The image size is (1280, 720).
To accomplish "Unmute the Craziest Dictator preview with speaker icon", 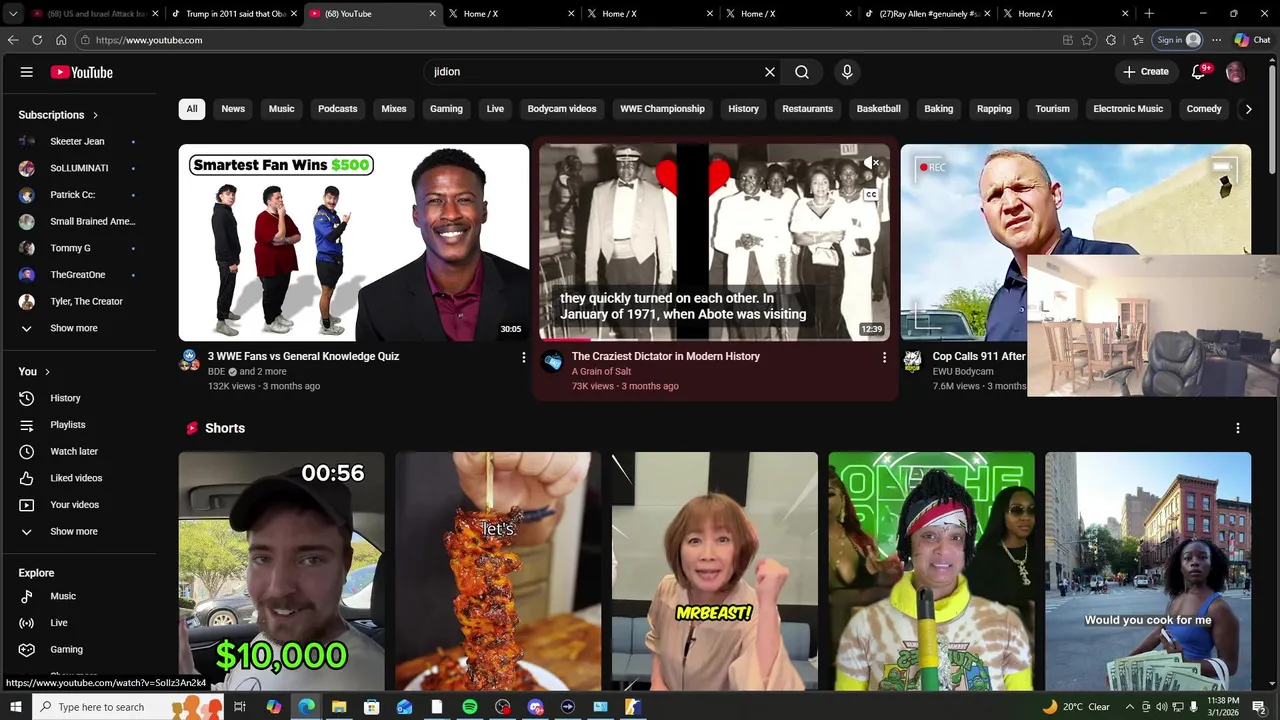I will pyautogui.click(x=871, y=163).
